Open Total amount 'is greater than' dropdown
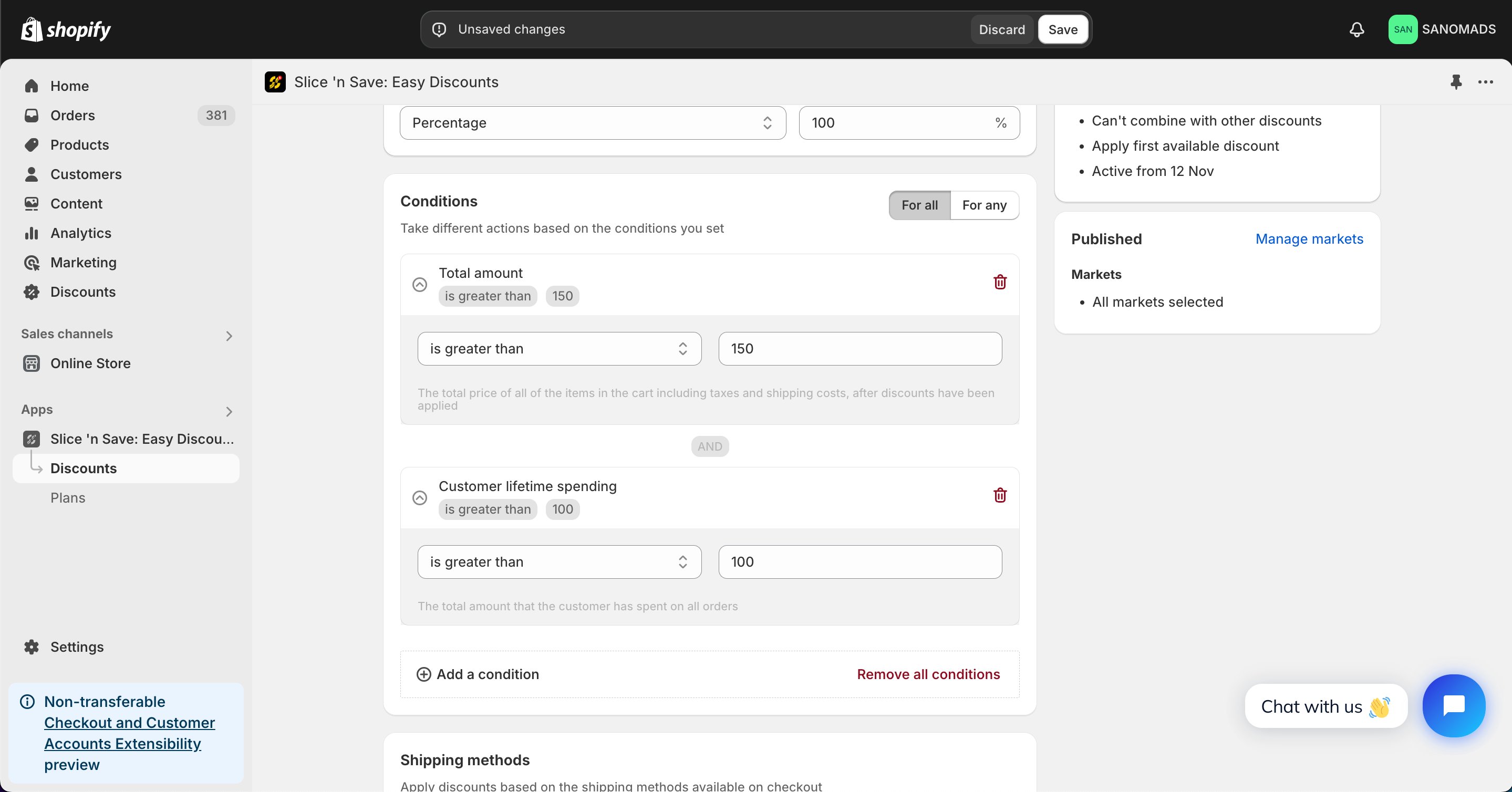This screenshot has width=1512, height=792. click(560, 349)
